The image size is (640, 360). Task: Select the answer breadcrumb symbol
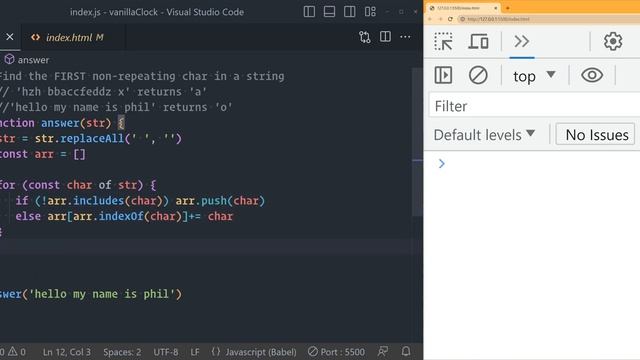[27, 60]
